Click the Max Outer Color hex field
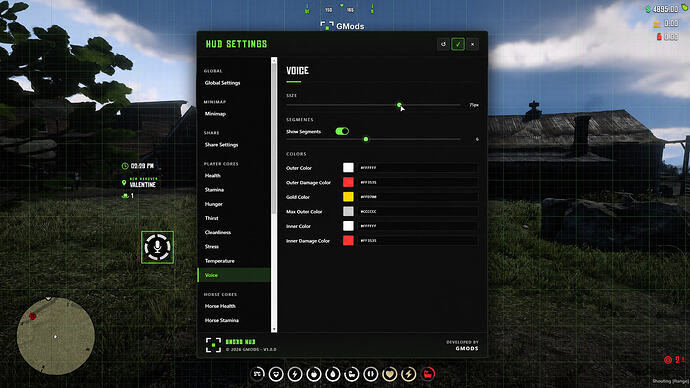The height and width of the screenshot is (388, 690). point(417,212)
